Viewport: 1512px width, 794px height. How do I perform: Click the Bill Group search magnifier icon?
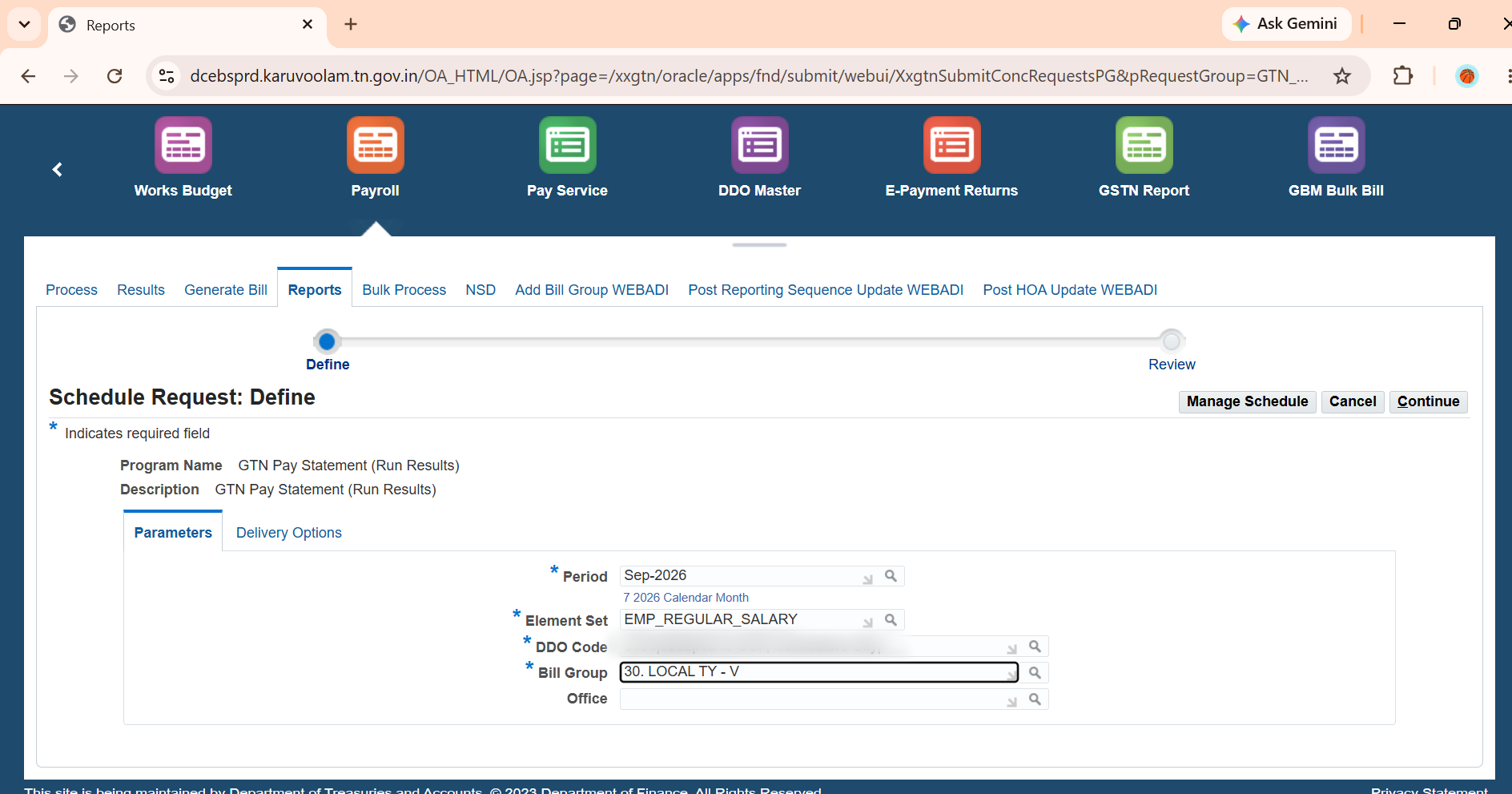(1035, 673)
